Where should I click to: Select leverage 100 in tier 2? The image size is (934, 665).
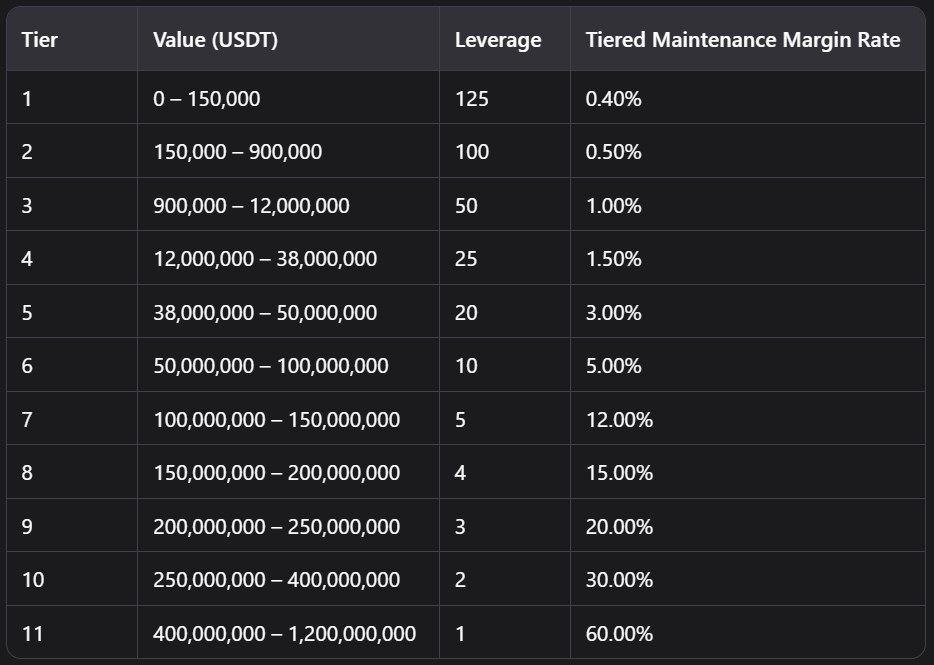471,152
